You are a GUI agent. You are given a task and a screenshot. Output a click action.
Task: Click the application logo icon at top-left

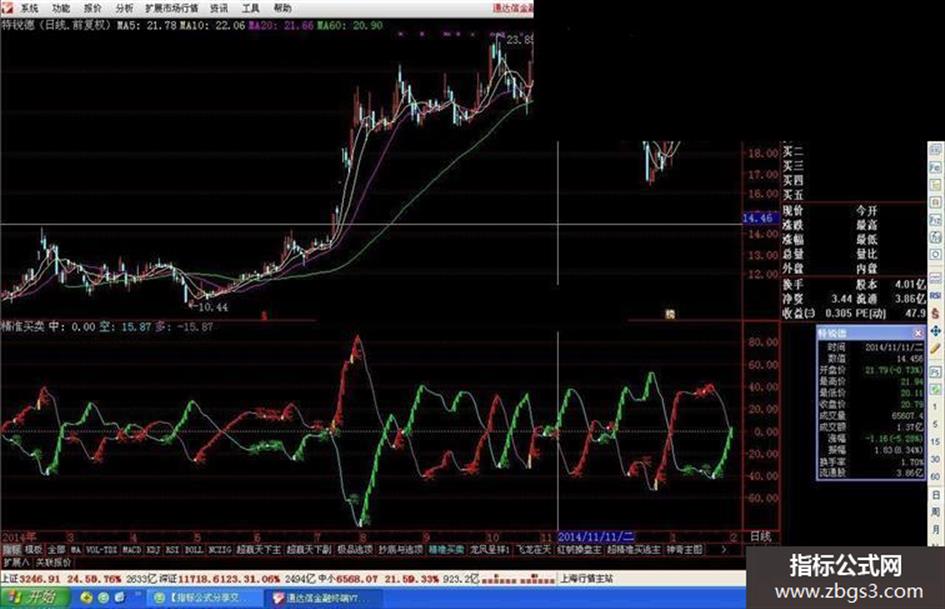pyautogui.click(x=7, y=7)
